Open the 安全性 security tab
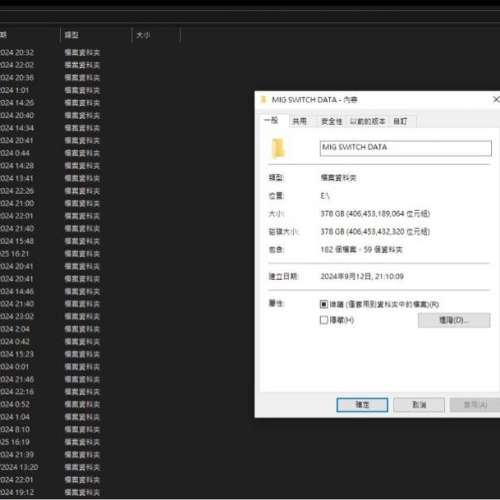The height and width of the screenshot is (500, 500). pos(331,121)
